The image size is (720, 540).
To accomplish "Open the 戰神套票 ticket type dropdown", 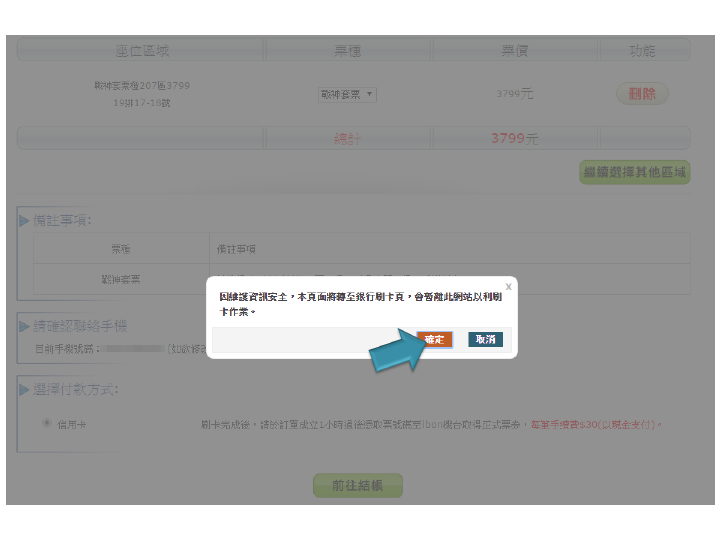I will (347, 94).
